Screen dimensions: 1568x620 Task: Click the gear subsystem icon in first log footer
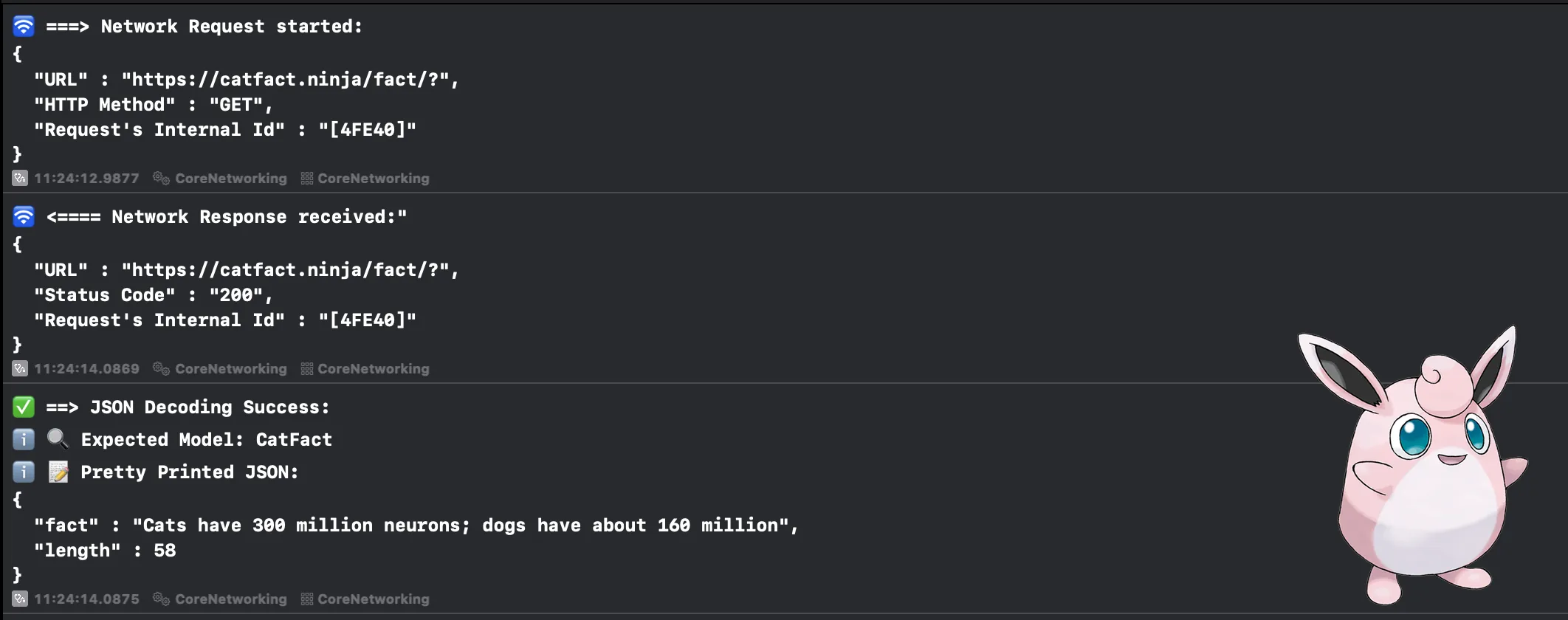click(161, 178)
